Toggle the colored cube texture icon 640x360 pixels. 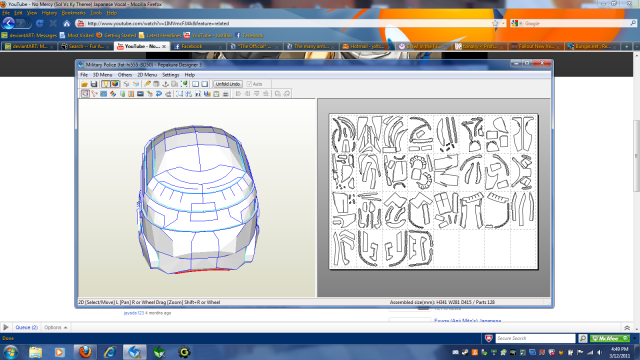click(115, 84)
